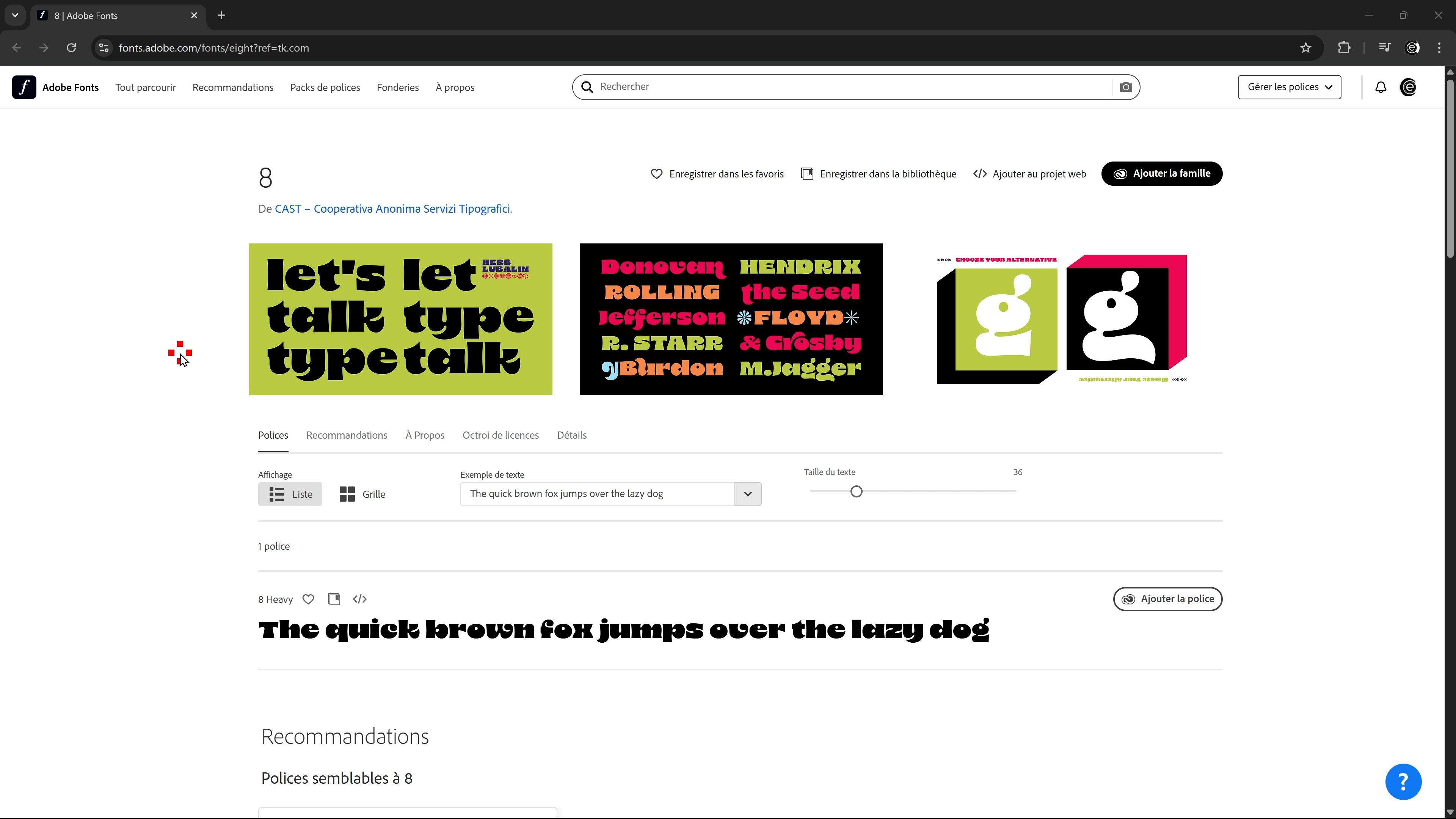Open a new browser tab
Image resolution: width=1456 pixels, height=819 pixels.
click(221, 16)
